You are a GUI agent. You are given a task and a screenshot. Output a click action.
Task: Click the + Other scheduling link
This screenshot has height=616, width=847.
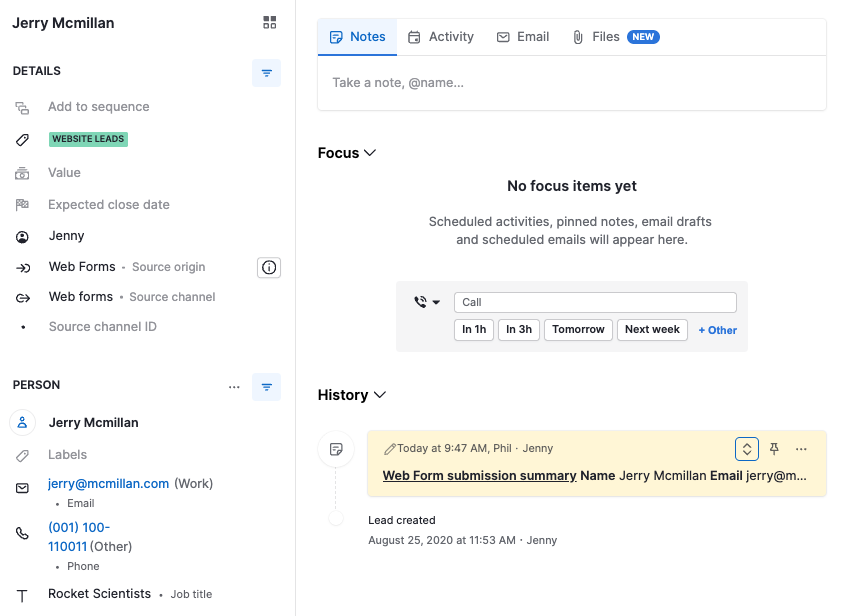(717, 330)
